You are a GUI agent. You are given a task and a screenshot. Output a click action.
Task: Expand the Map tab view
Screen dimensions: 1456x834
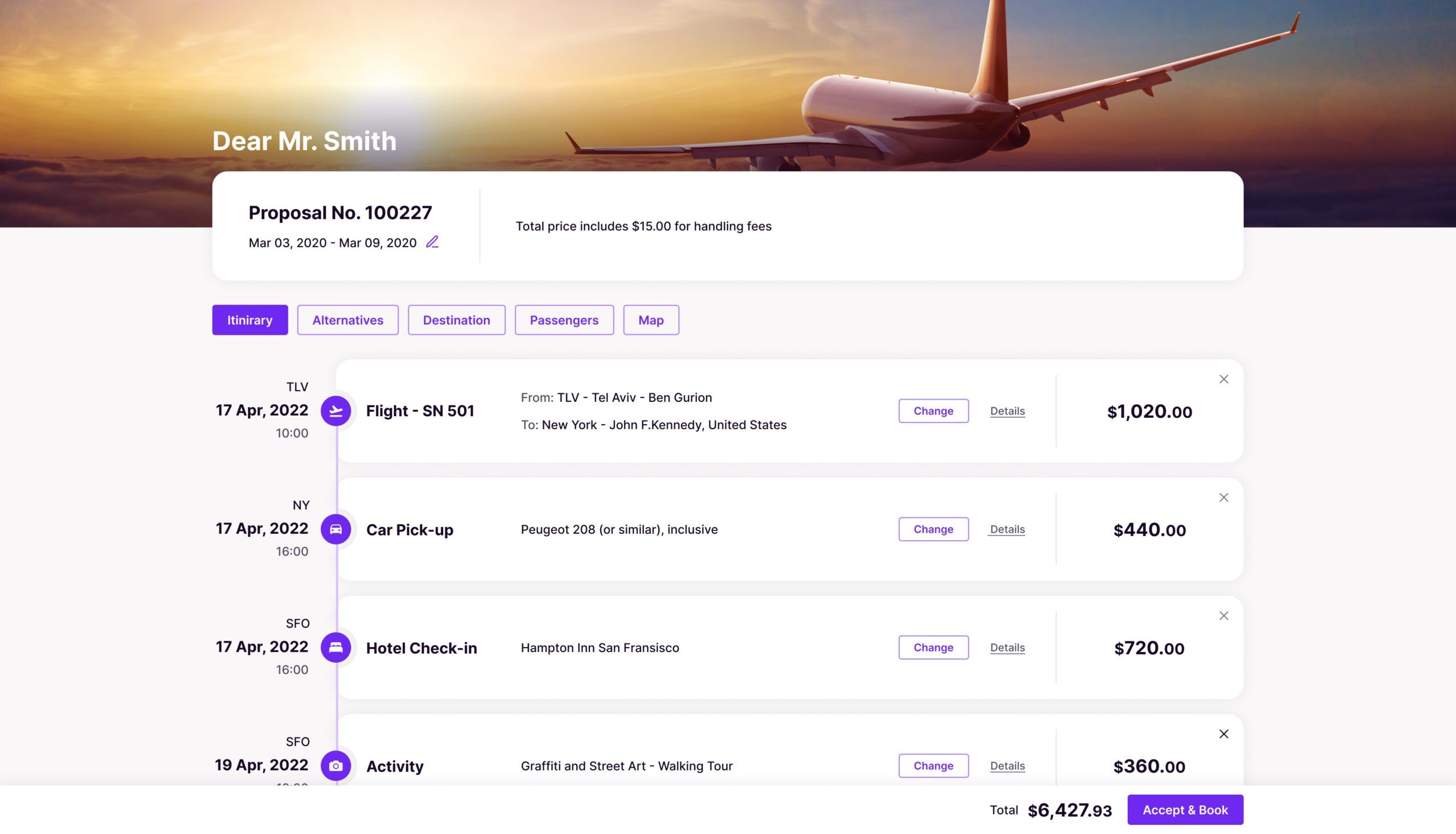651,320
